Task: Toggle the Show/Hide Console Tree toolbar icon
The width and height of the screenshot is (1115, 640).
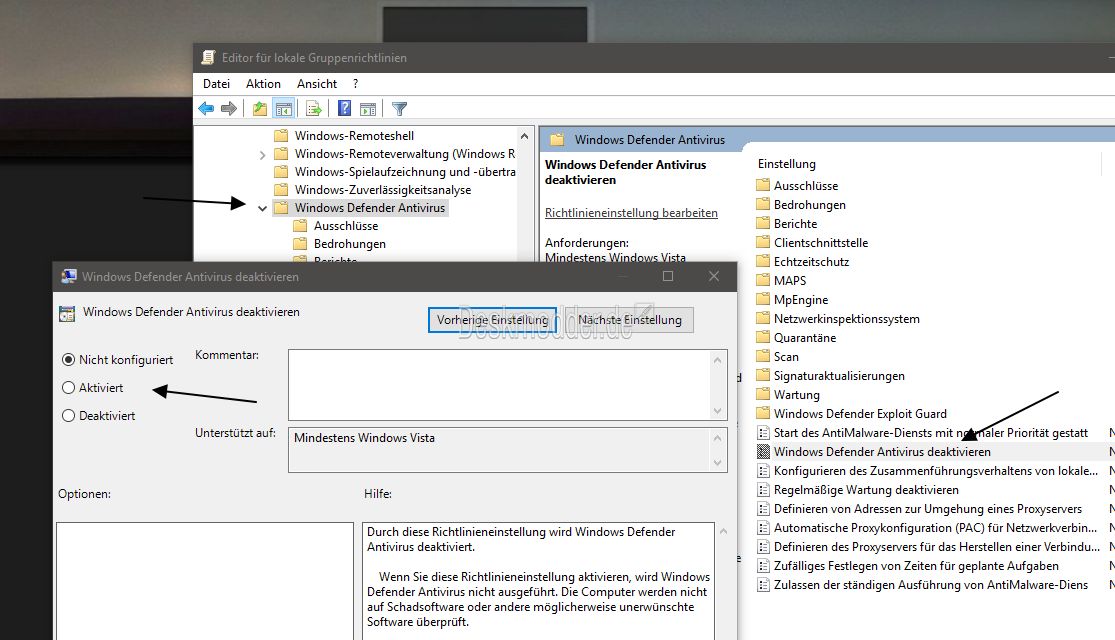Action: [284, 109]
